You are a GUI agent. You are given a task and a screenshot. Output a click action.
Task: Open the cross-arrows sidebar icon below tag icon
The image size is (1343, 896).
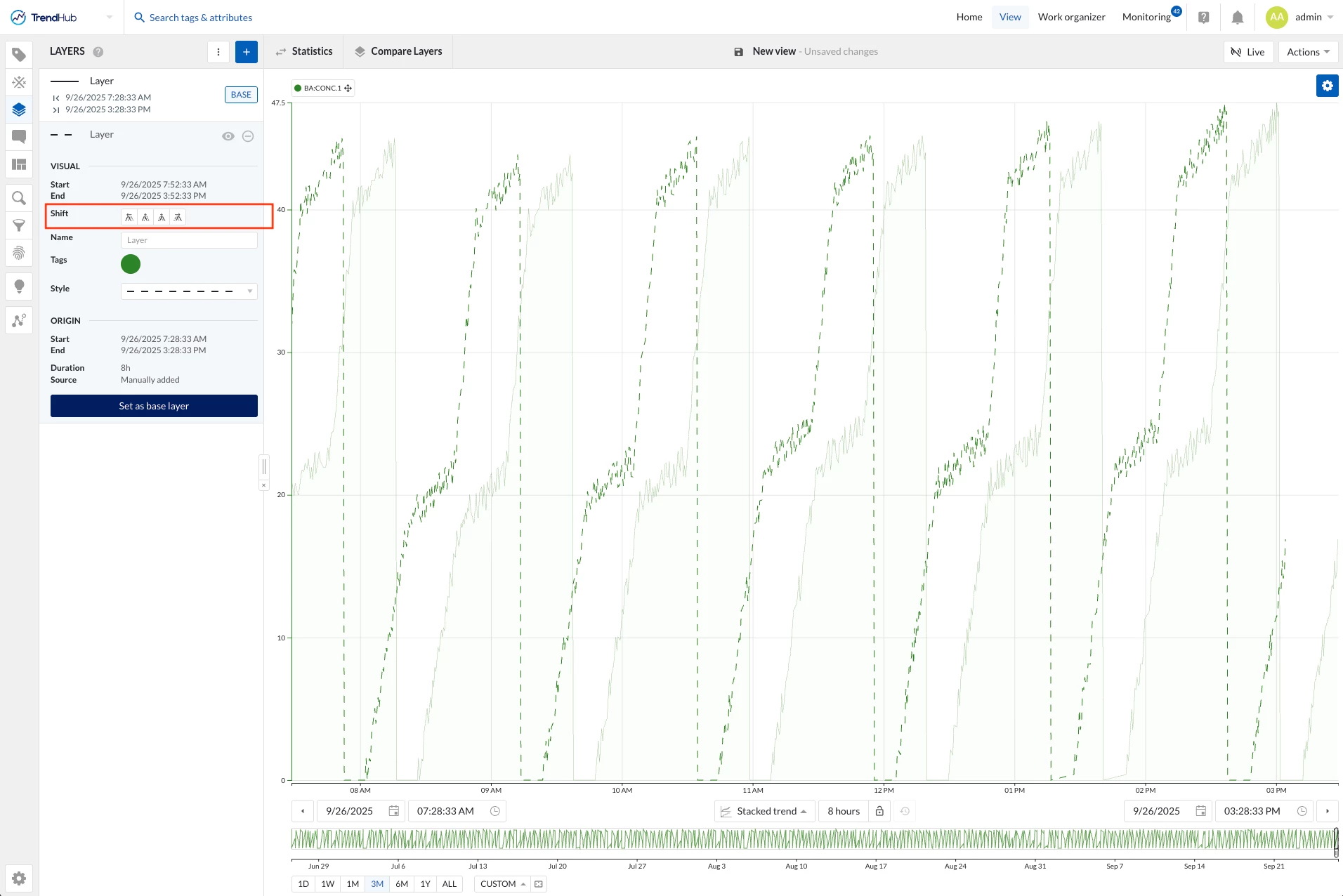coord(19,82)
